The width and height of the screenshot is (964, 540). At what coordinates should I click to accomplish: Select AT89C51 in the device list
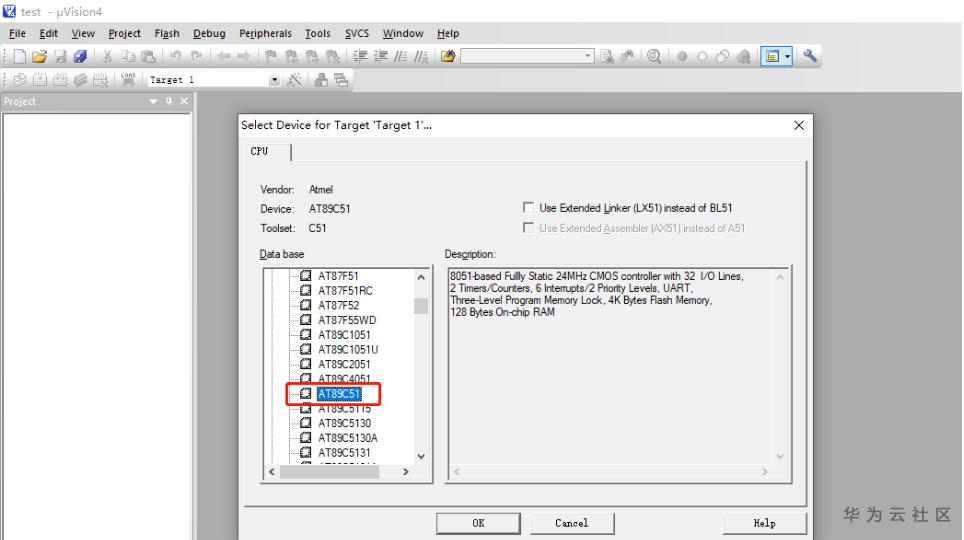click(x=339, y=394)
